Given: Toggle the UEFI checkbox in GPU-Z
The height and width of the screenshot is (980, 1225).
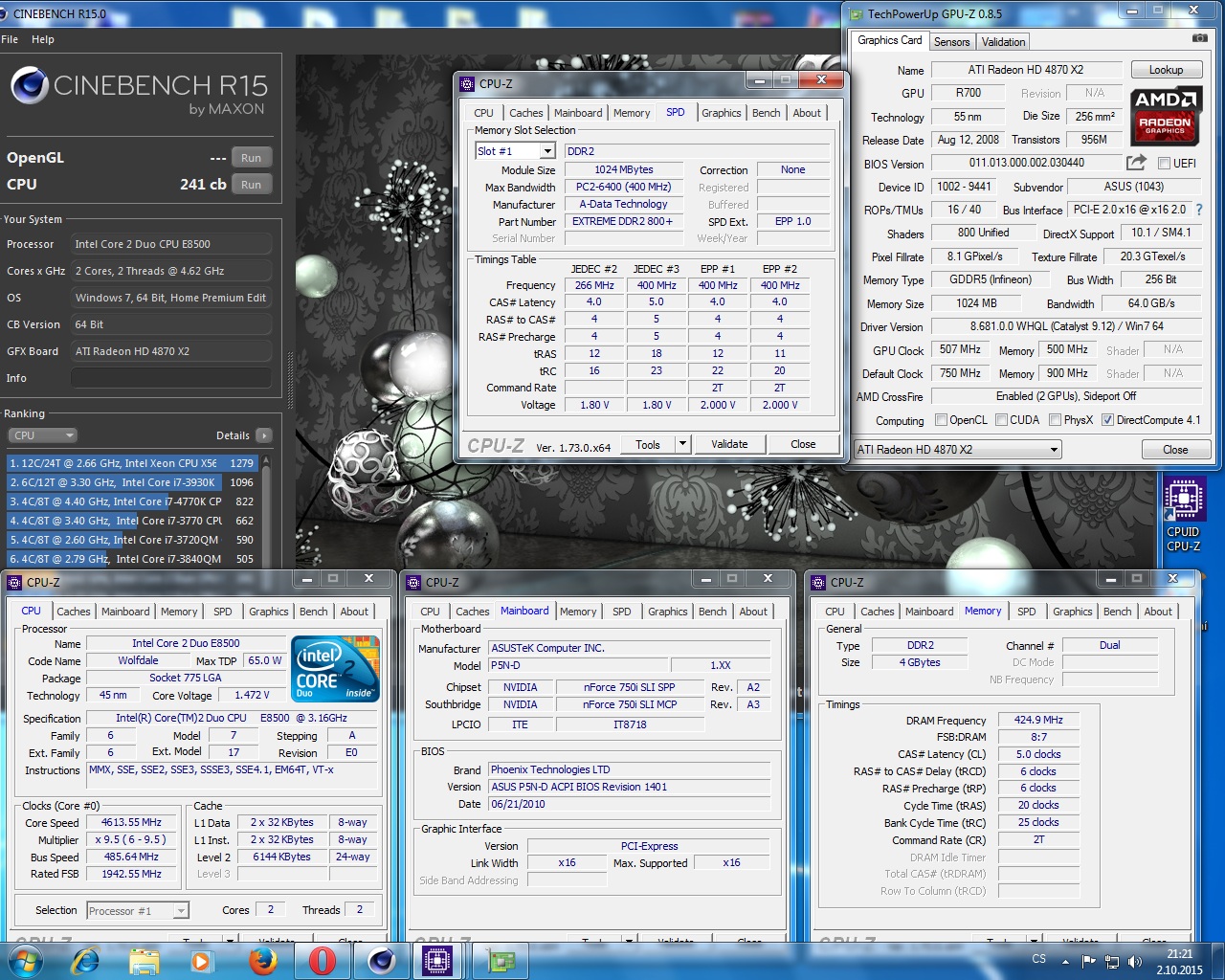Looking at the screenshot, I should click(1164, 164).
